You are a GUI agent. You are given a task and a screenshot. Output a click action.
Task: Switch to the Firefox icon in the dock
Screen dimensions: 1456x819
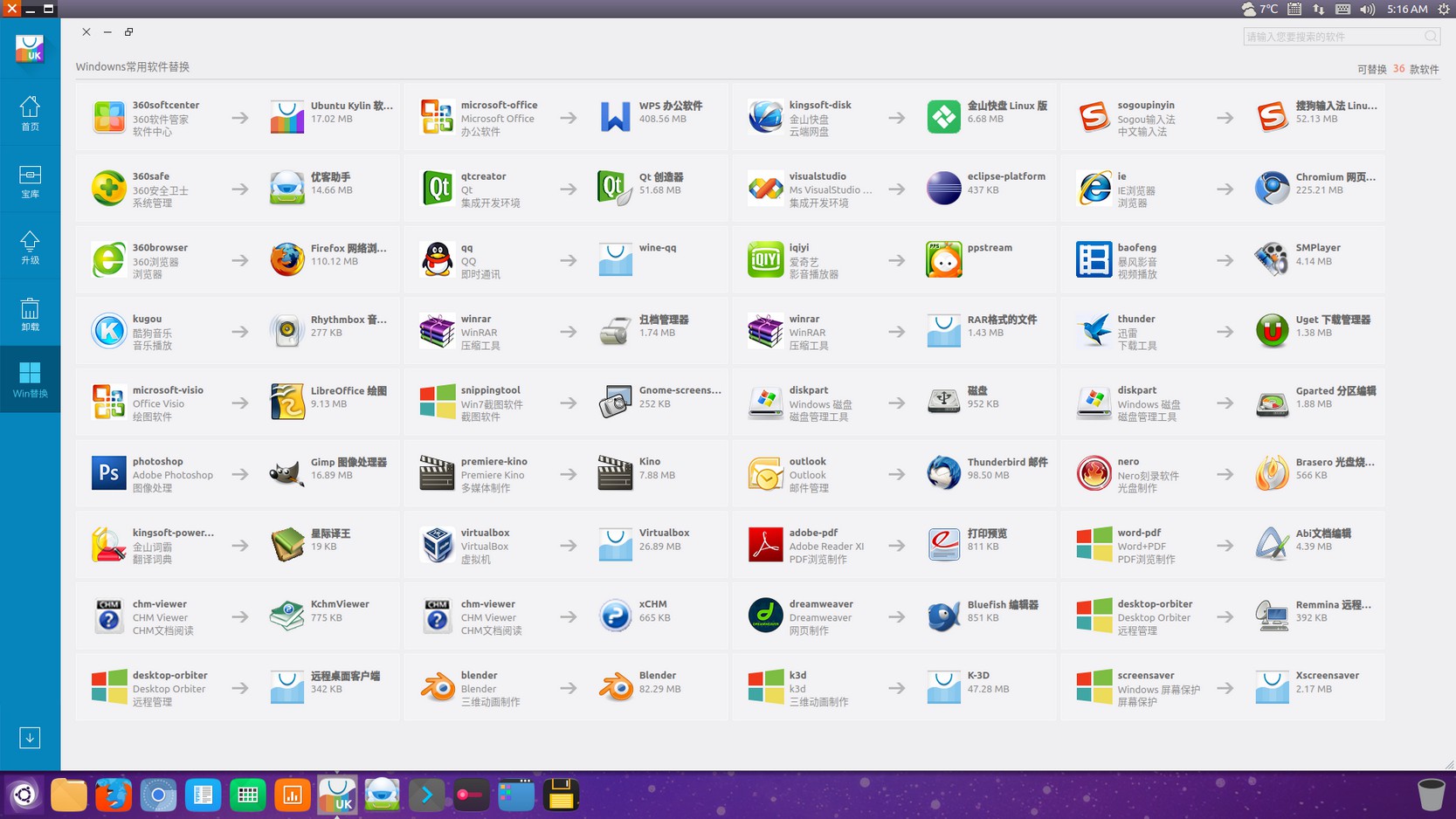pyautogui.click(x=114, y=795)
